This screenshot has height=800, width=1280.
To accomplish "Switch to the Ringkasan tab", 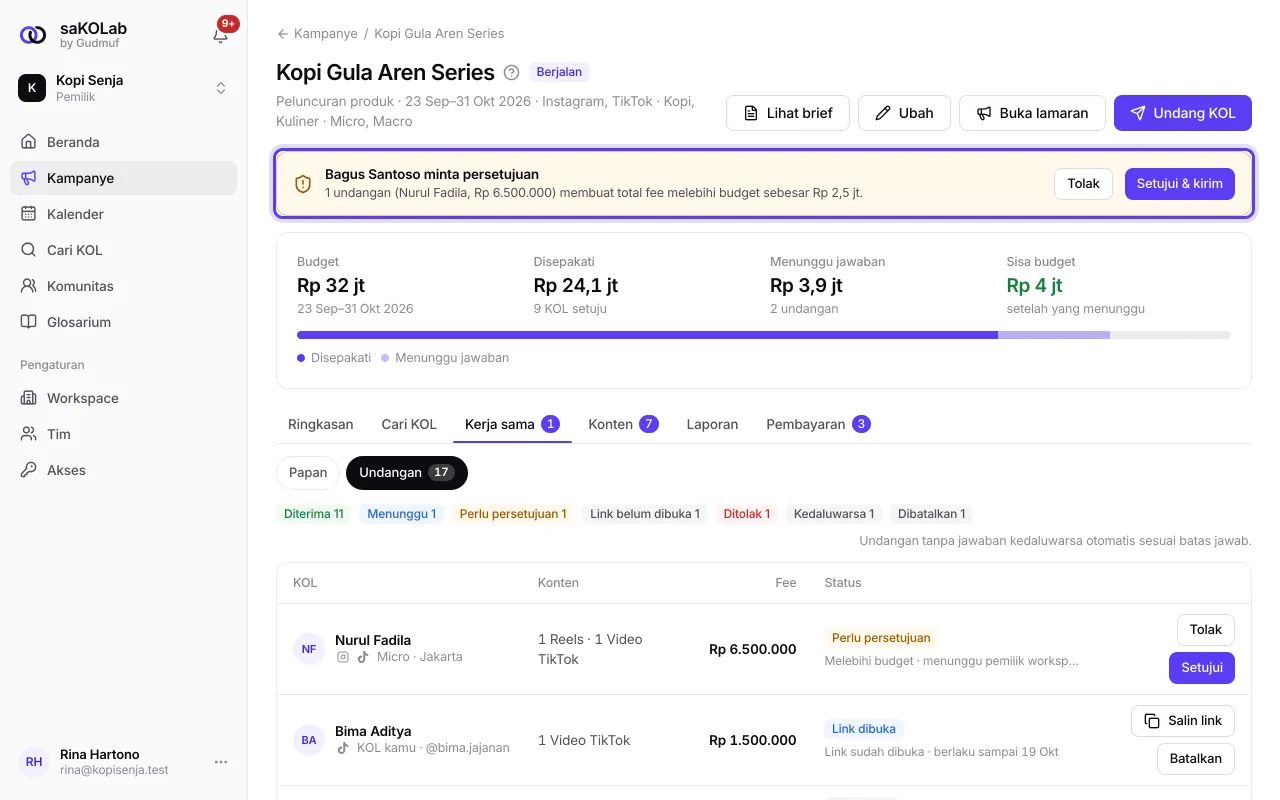I will [321, 424].
